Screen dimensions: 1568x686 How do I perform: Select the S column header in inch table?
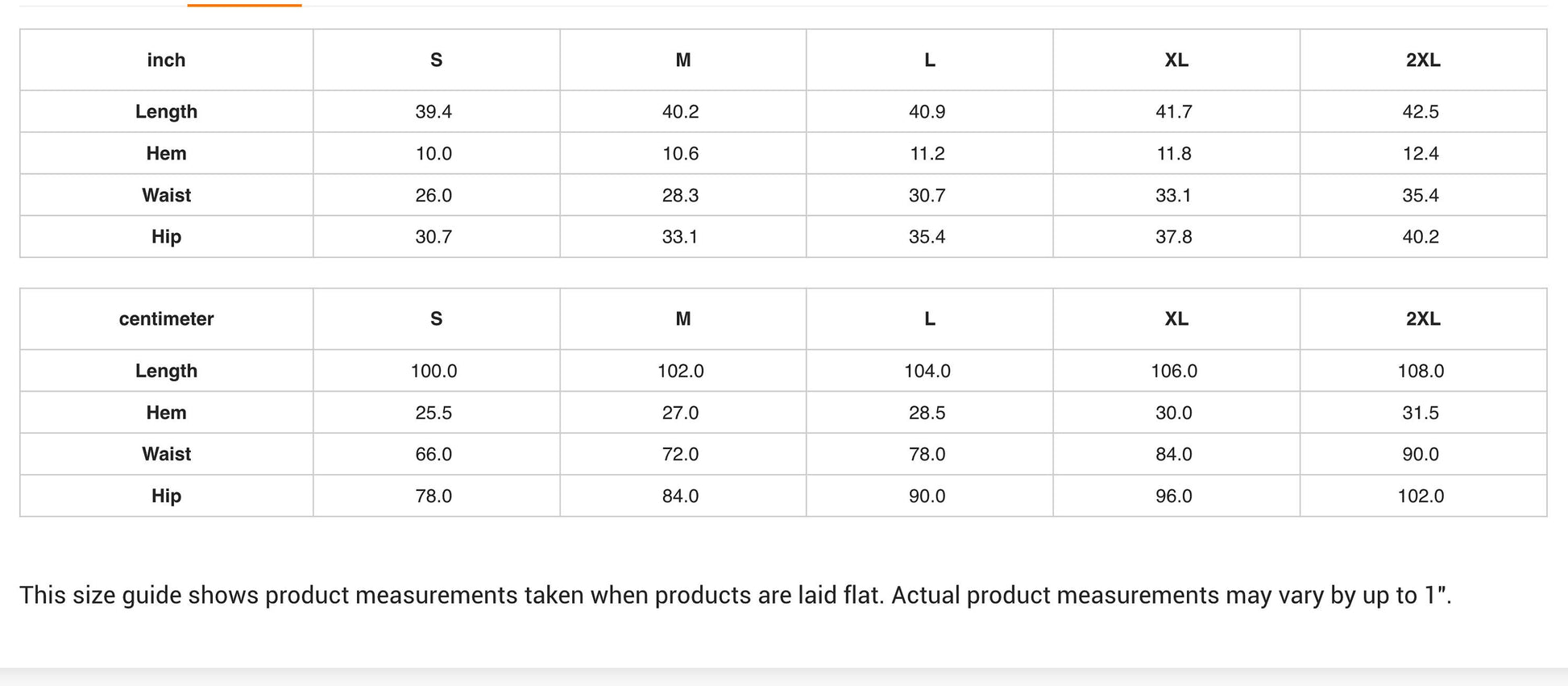[436, 60]
